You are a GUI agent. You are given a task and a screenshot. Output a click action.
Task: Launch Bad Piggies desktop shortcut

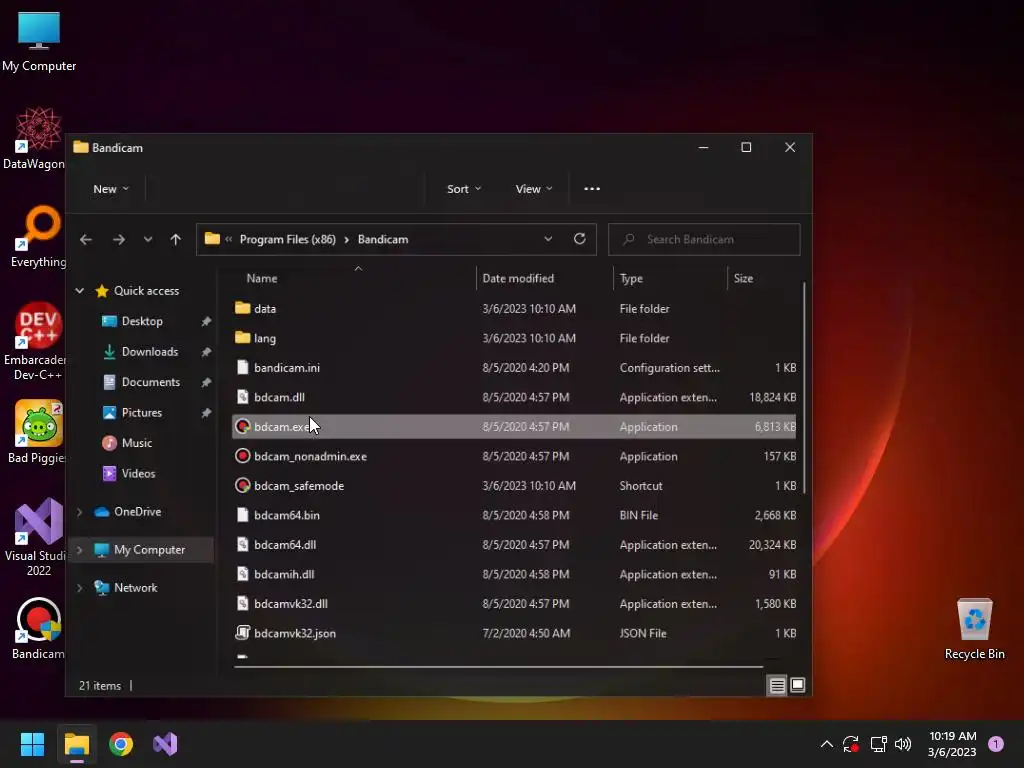pos(37,432)
